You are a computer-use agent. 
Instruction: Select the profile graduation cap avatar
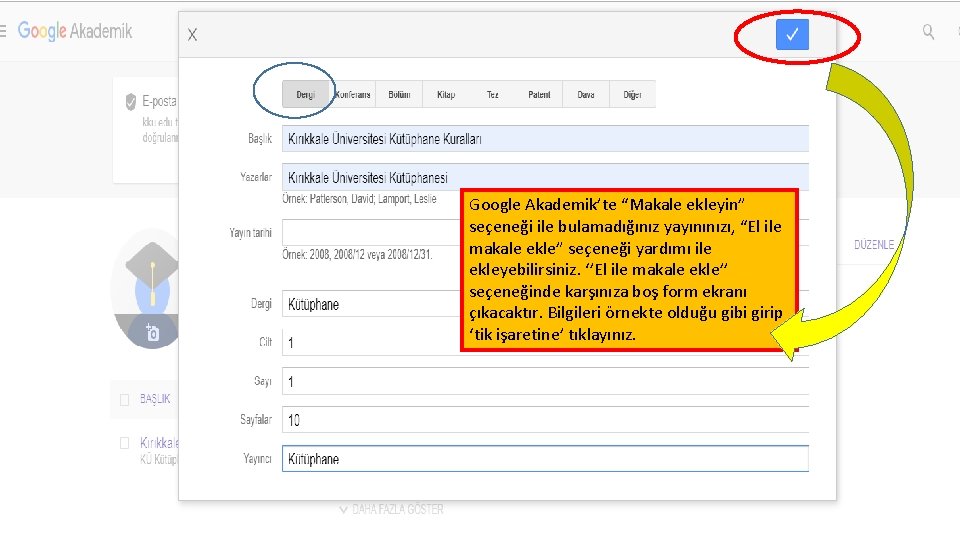[x=146, y=288]
